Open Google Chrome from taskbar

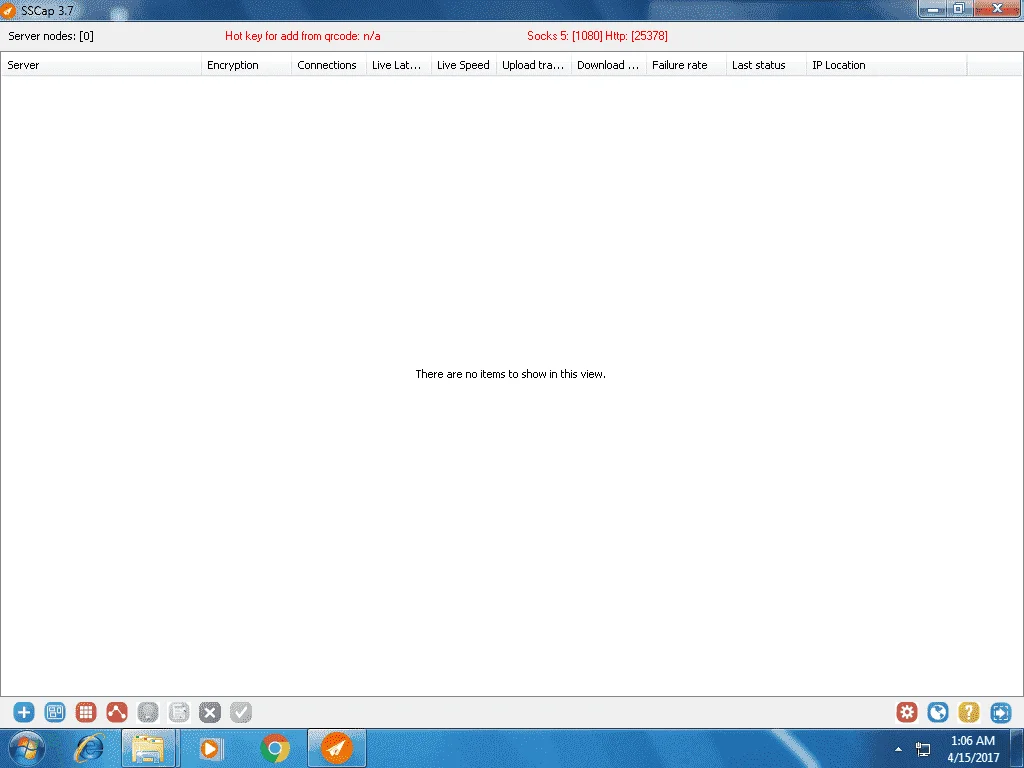click(x=274, y=748)
